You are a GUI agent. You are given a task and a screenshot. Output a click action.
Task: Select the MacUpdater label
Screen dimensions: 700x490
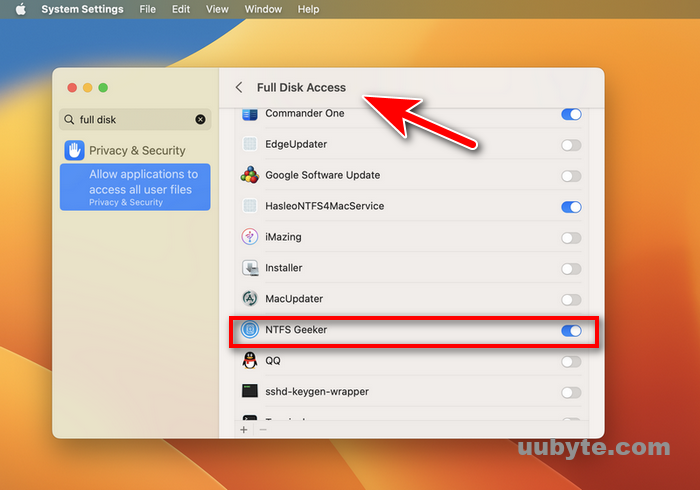coord(294,299)
